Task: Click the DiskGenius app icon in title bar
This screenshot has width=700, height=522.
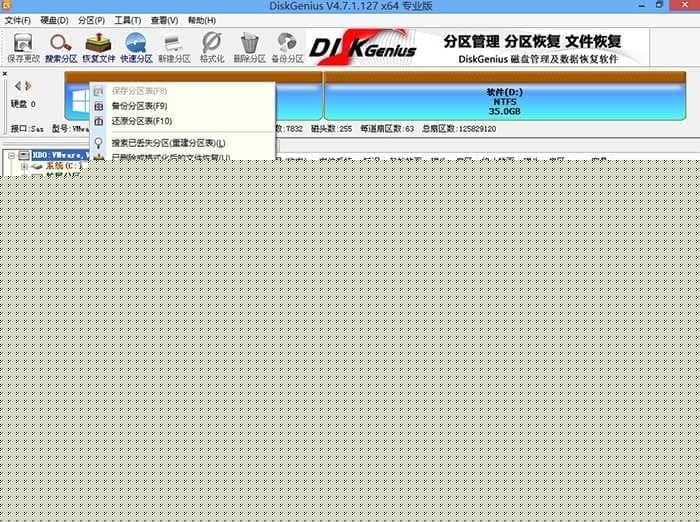Action: [x=5, y=5]
